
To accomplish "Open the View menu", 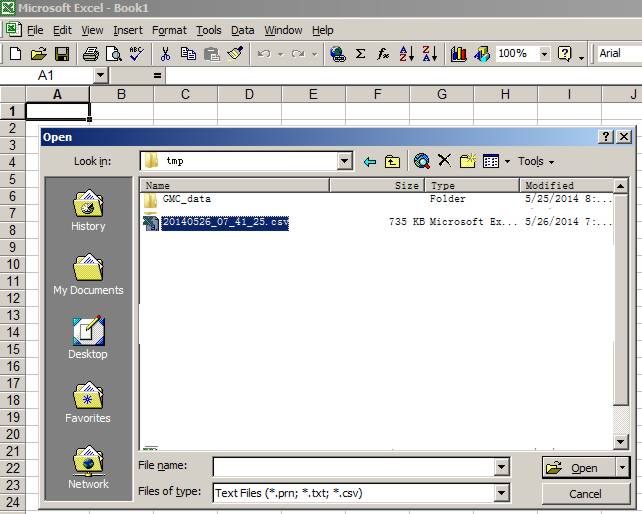I will 92,30.
